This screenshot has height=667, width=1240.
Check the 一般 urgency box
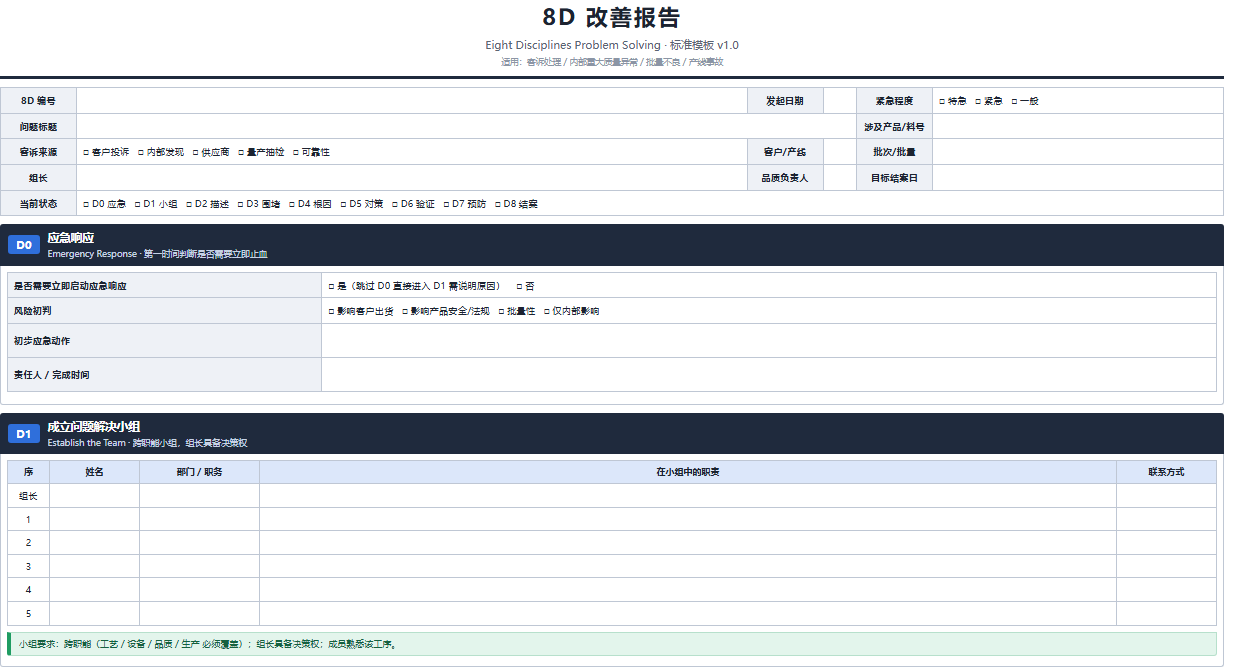tap(1014, 101)
